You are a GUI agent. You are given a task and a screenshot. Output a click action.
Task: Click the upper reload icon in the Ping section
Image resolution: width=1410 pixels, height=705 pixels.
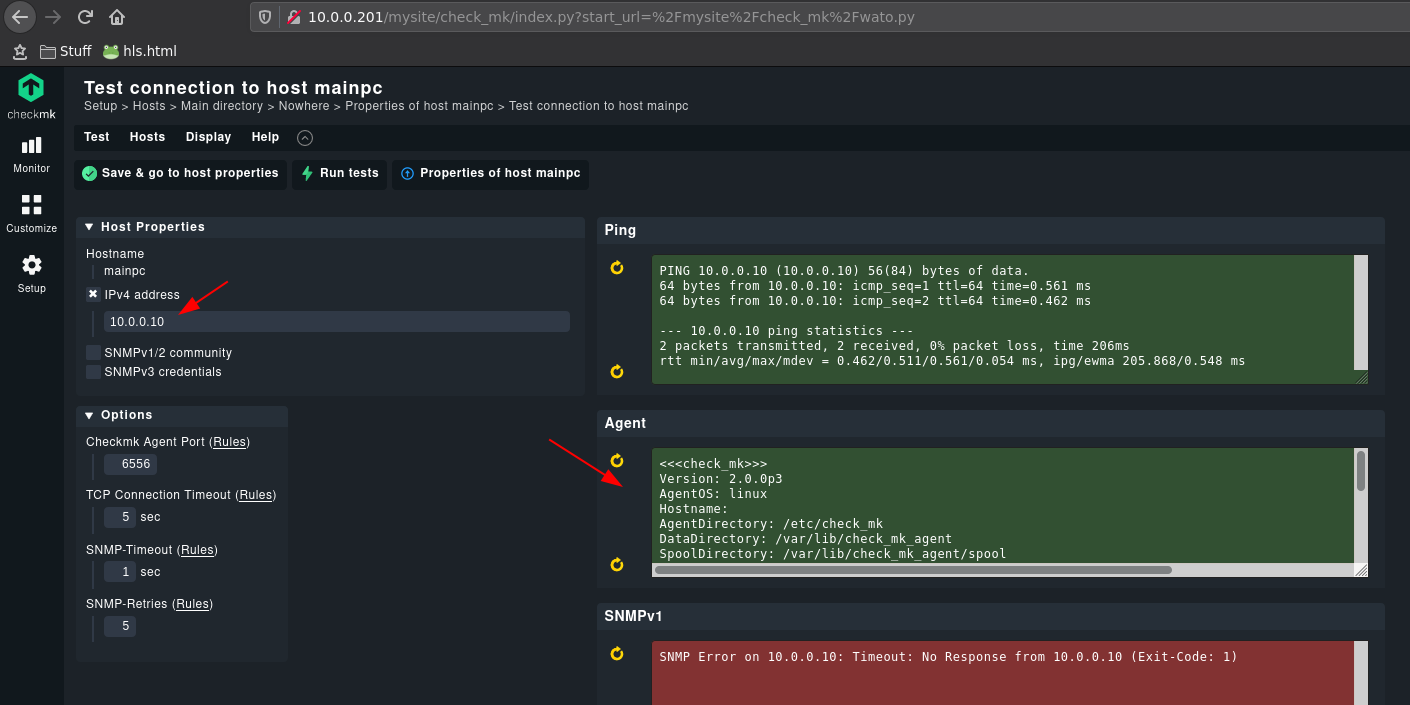617,268
